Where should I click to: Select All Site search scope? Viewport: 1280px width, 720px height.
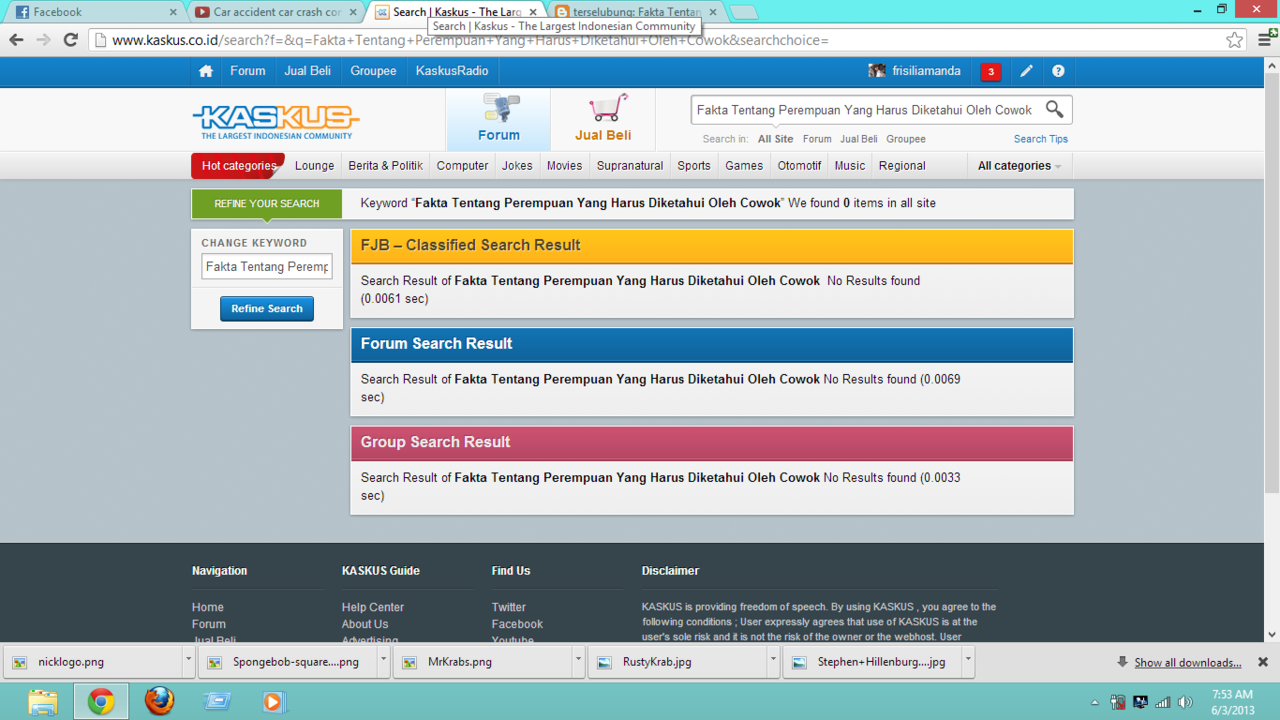775,139
